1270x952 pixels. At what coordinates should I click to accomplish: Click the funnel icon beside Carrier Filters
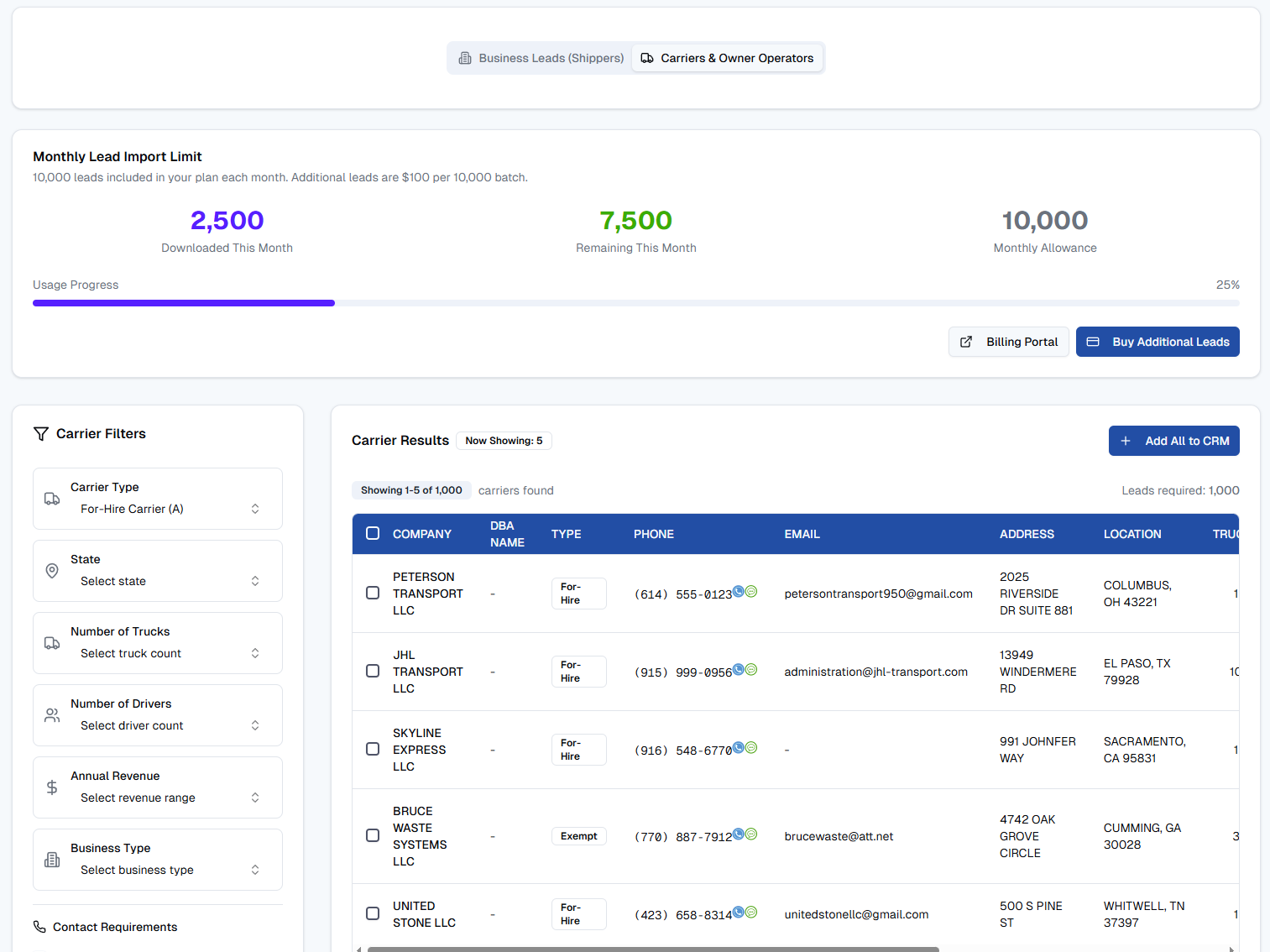[x=41, y=434]
